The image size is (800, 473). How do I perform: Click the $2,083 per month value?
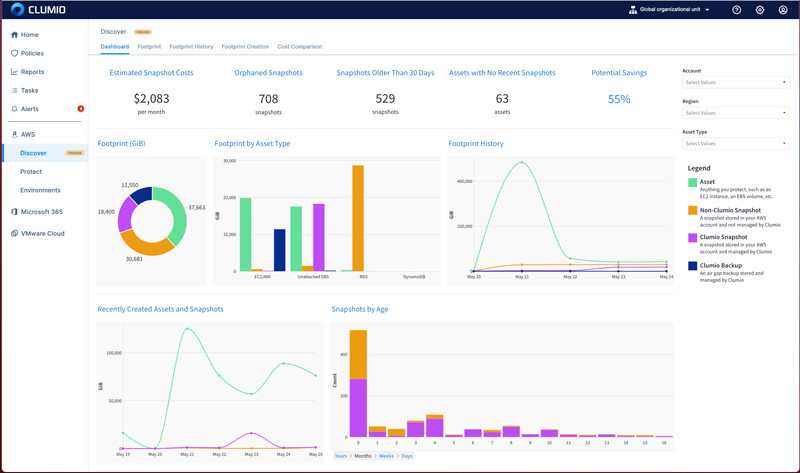[x=152, y=98]
